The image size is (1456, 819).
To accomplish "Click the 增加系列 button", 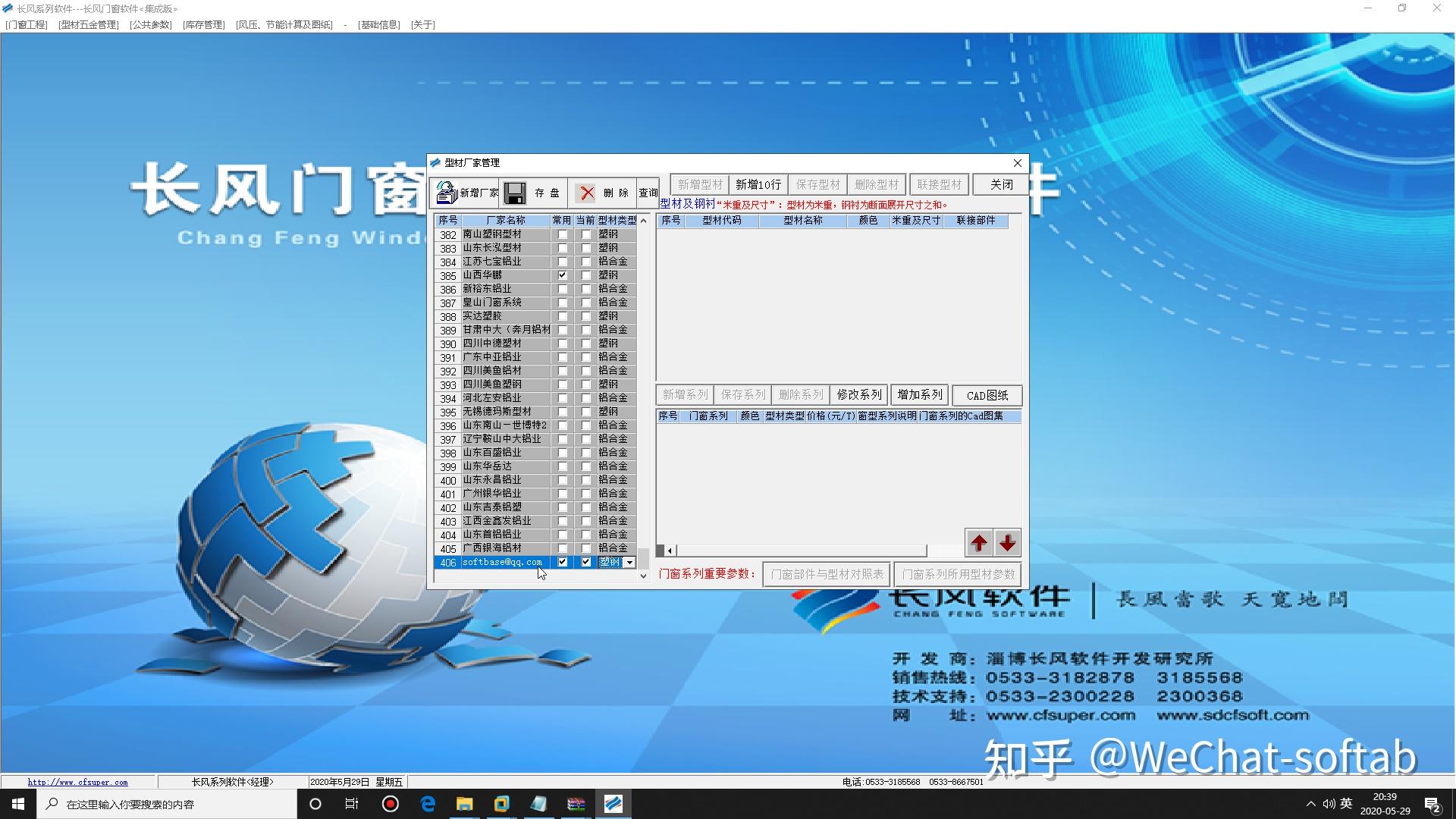I will [920, 395].
